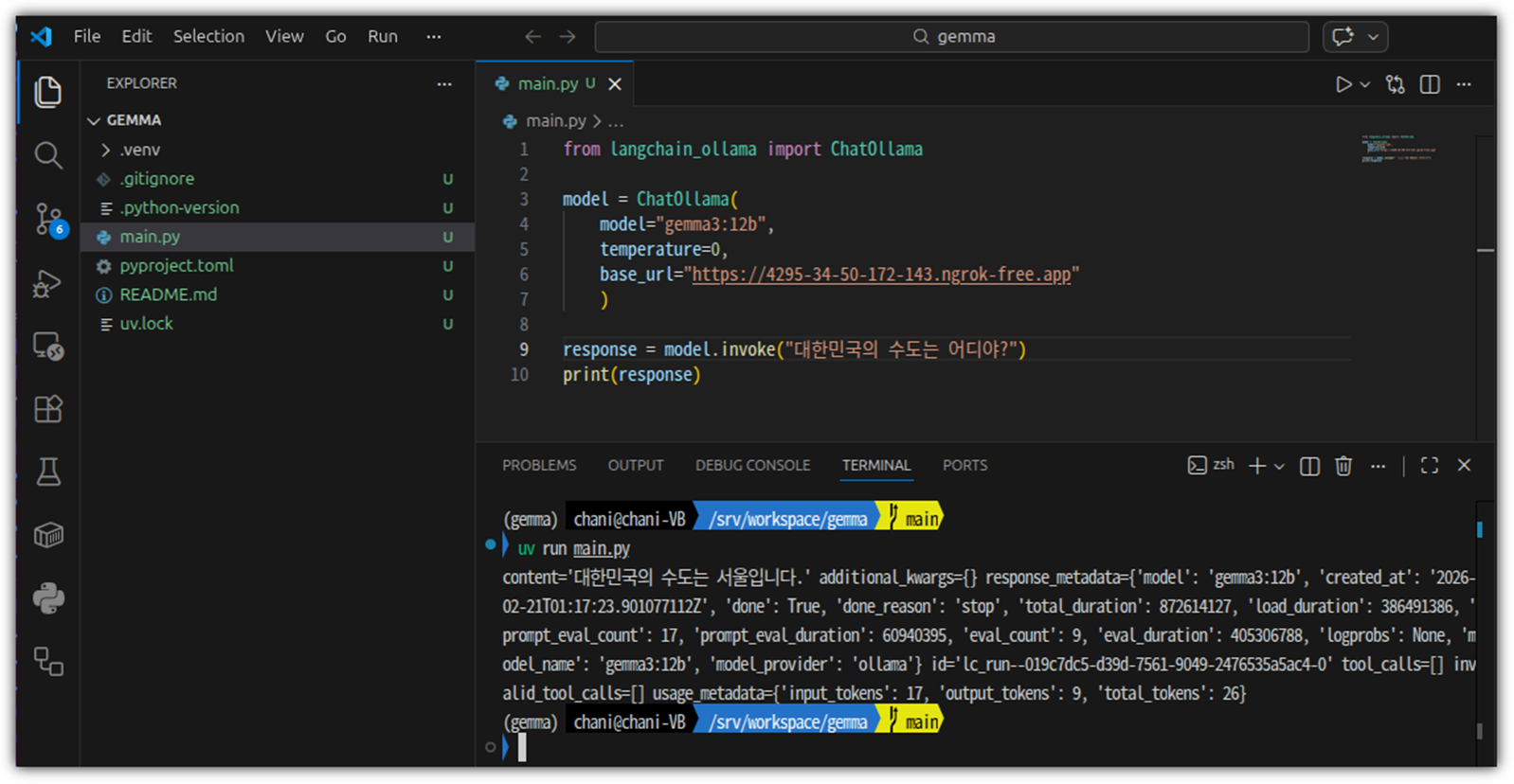This screenshot has width=1514, height=784.
Task: Close the main.py editor tab
Action: coord(615,84)
